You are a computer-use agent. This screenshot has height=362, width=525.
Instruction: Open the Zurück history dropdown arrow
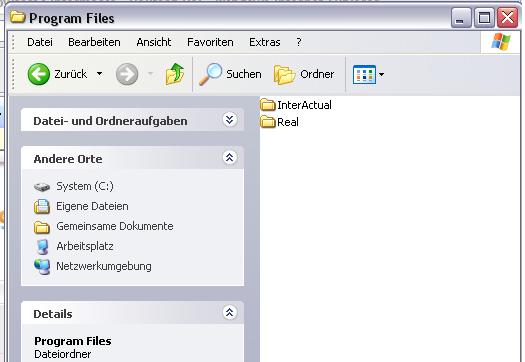coord(99,74)
